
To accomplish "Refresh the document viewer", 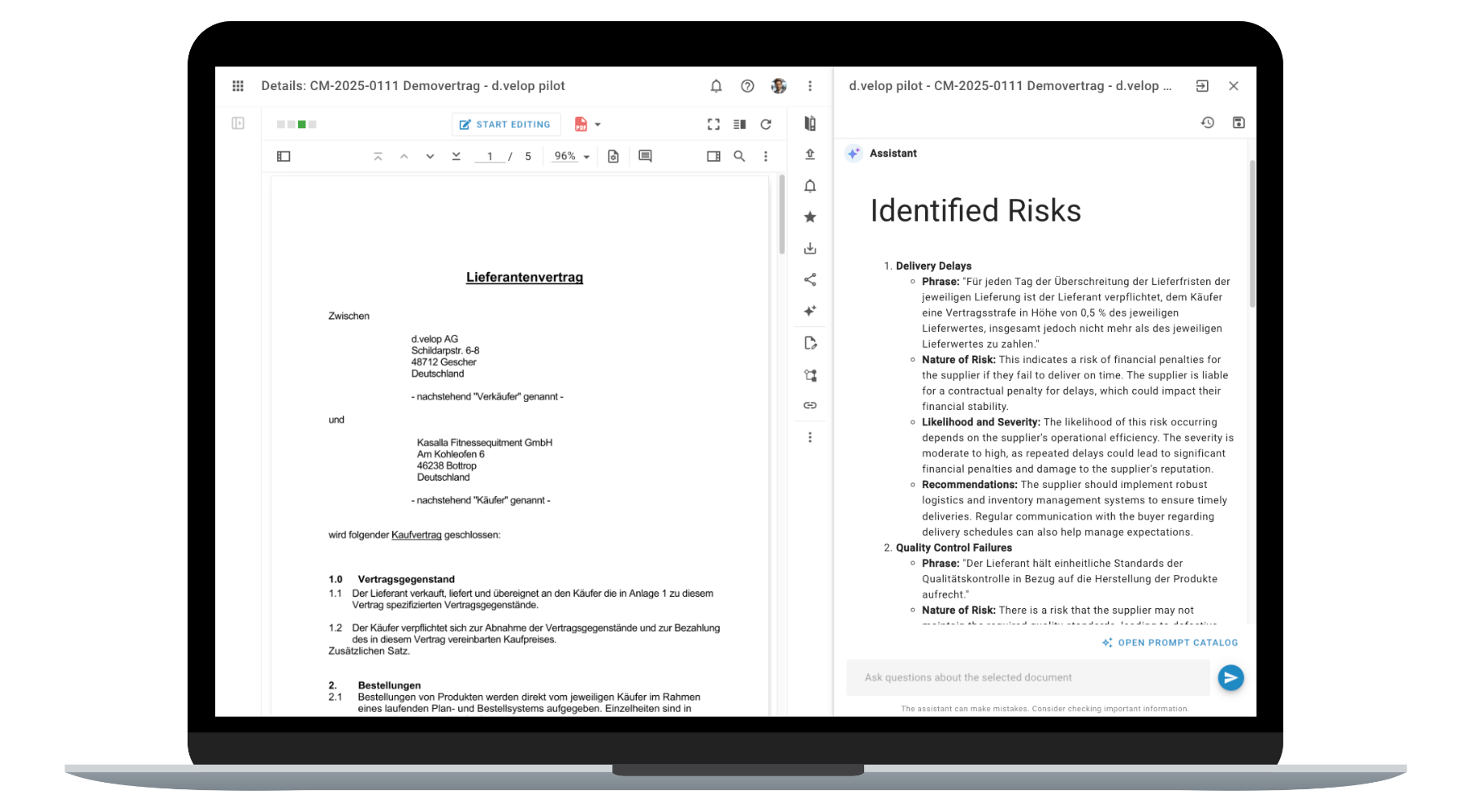I will click(766, 124).
